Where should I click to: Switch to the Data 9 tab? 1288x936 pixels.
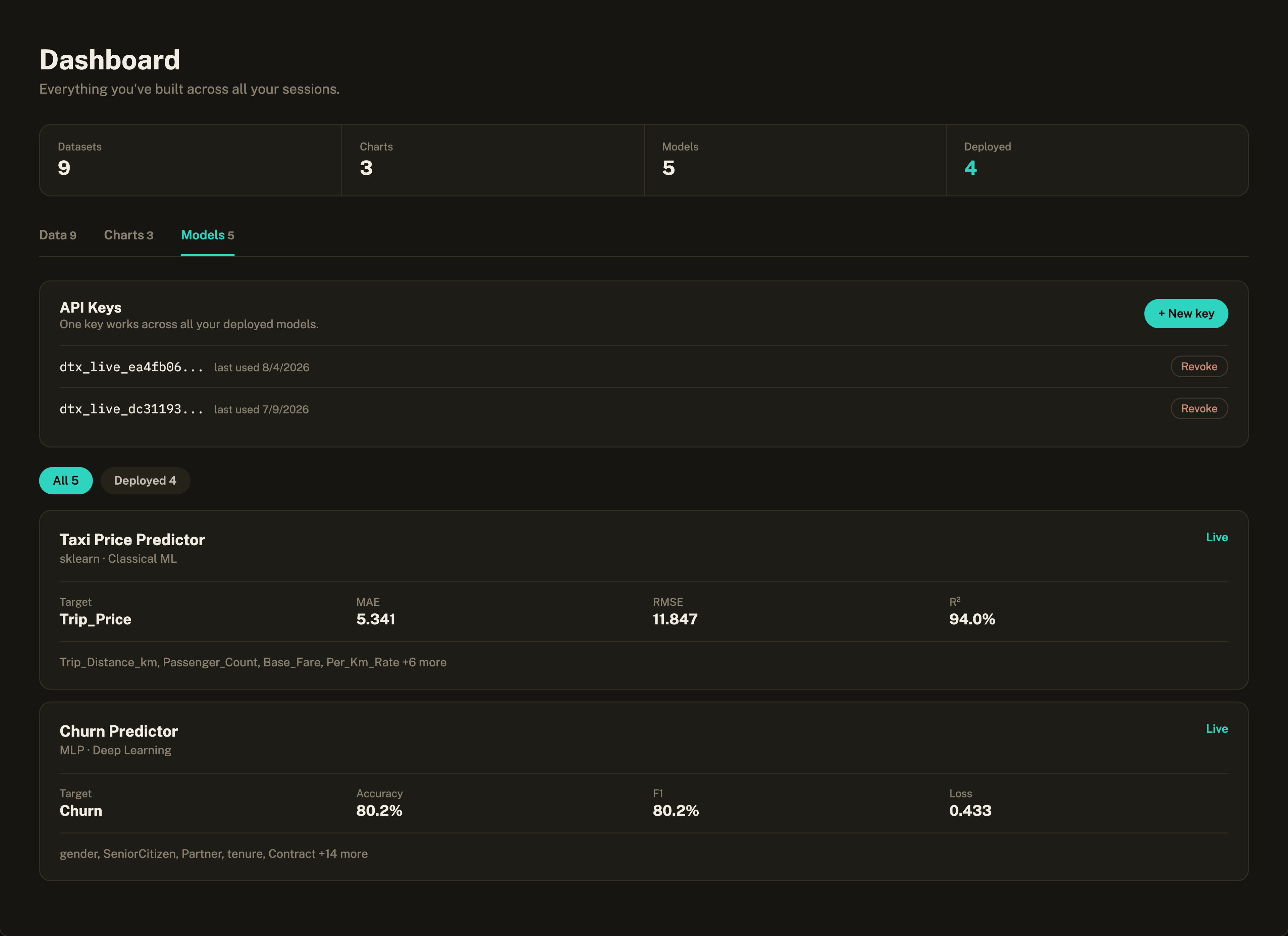click(x=57, y=235)
